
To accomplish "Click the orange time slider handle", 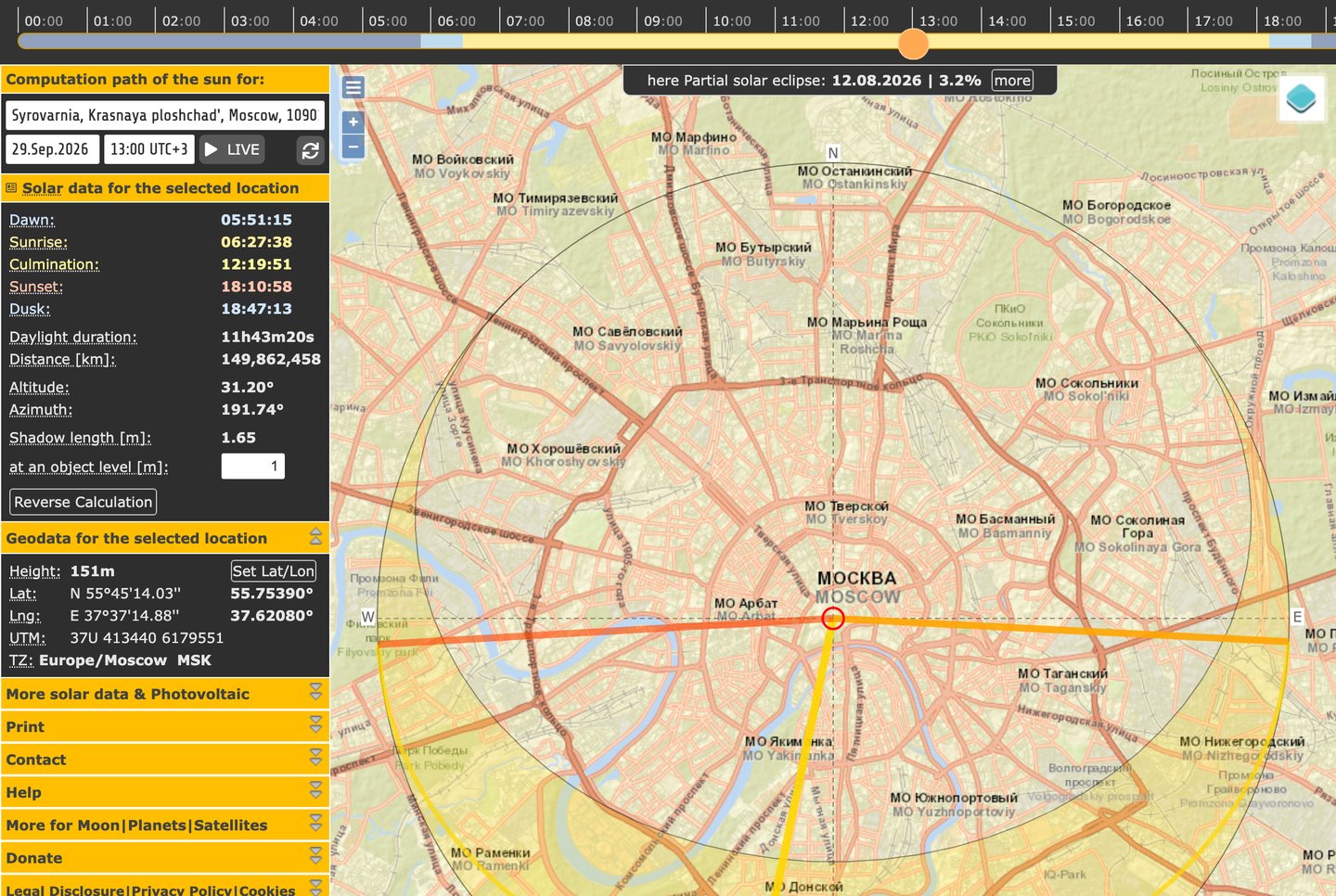I will 913,43.
